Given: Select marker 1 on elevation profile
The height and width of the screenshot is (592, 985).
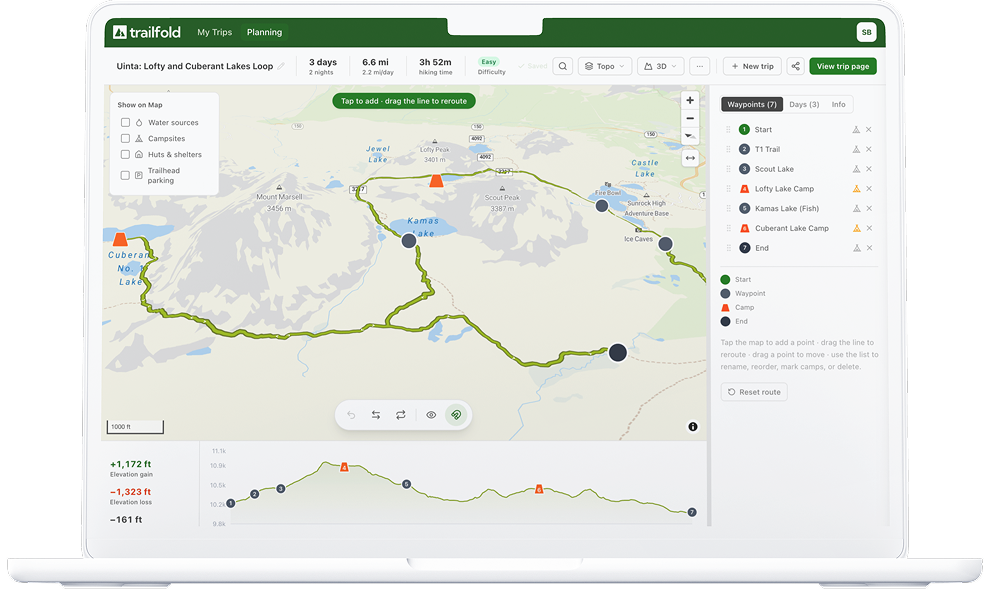Looking at the screenshot, I should (x=231, y=503).
